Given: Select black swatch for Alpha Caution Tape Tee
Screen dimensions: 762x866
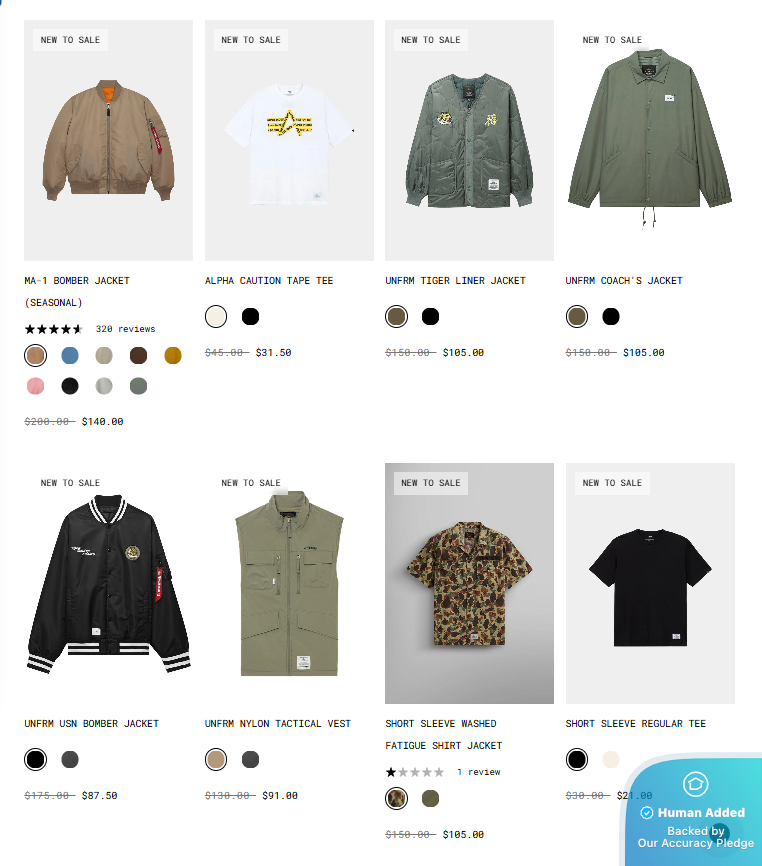Looking at the screenshot, I should (250, 316).
